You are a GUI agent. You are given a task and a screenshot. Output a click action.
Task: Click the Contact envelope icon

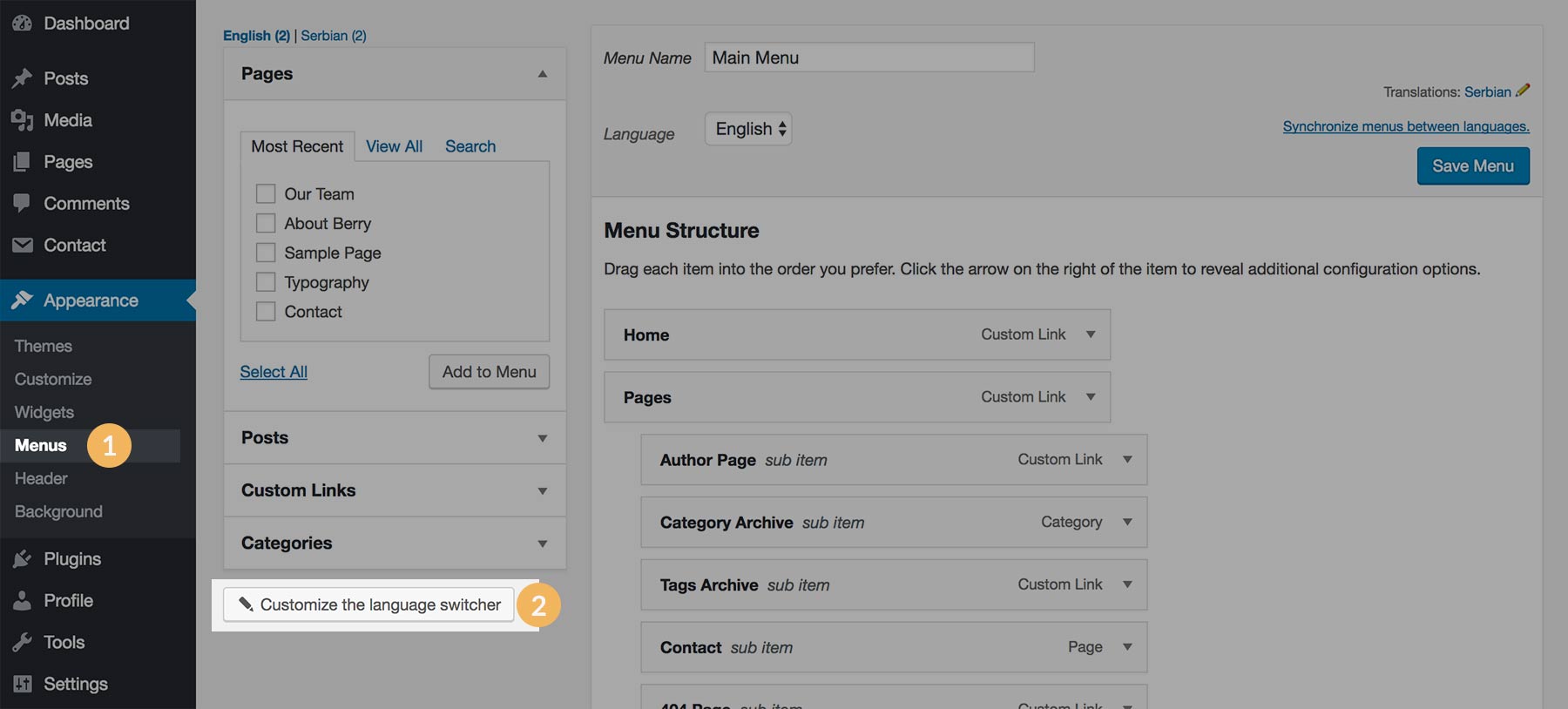point(22,246)
